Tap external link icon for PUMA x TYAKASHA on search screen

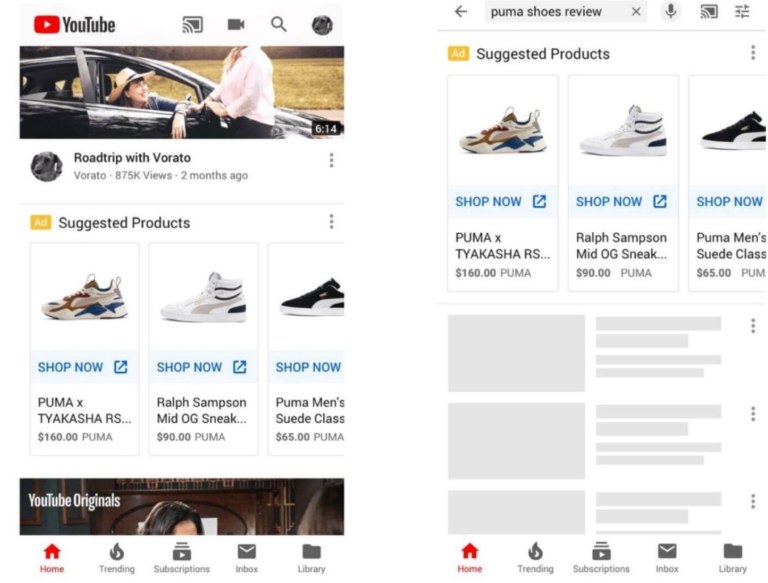click(539, 201)
